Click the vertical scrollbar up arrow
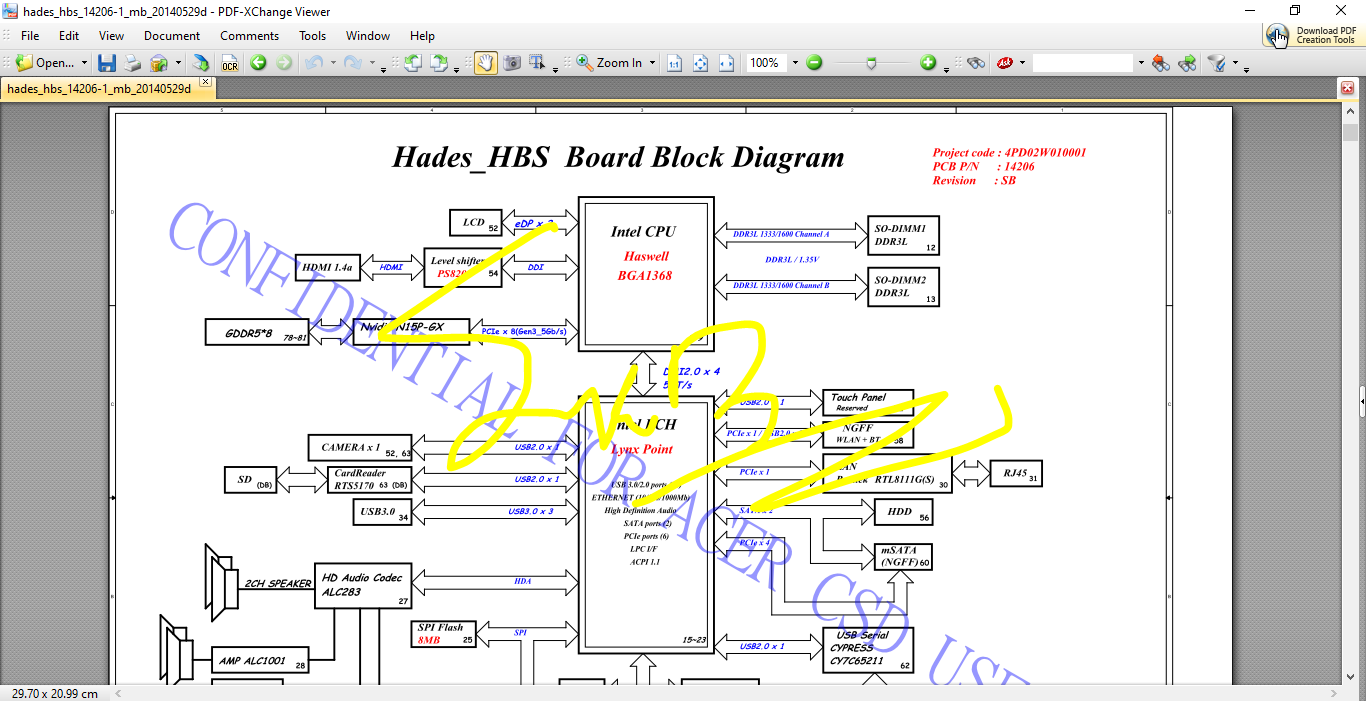This screenshot has height=701, width=1366. tap(1349, 109)
